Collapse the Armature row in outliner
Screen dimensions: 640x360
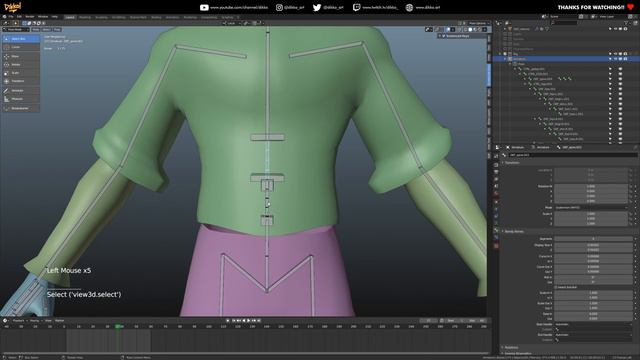(505, 59)
